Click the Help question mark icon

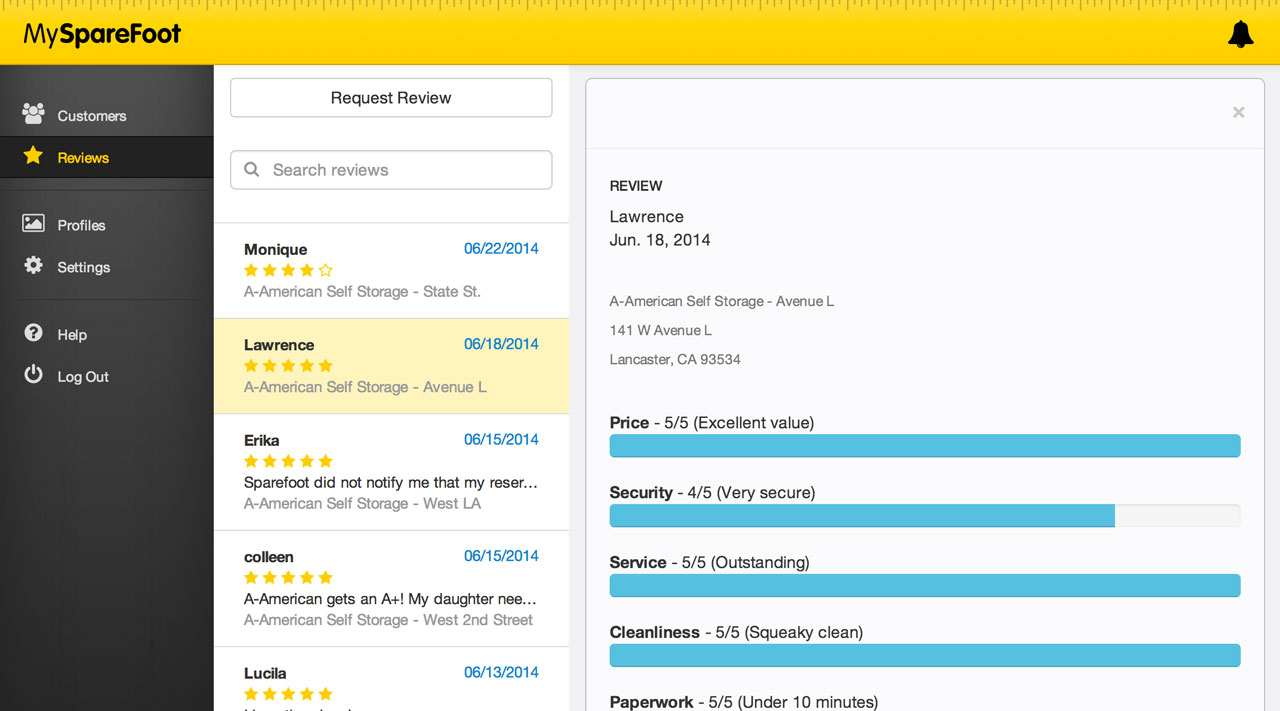pyautogui.click(x=33, y=333)
